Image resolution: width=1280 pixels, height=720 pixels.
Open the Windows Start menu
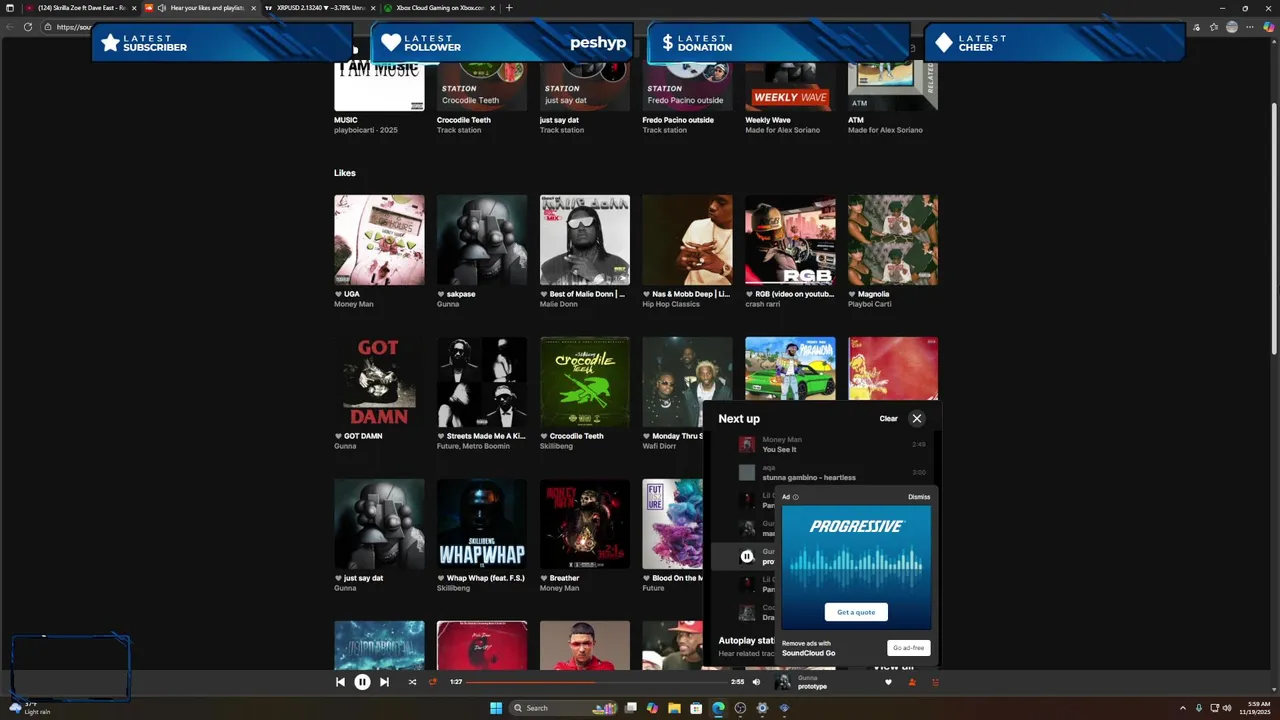(x=496, y=708)
